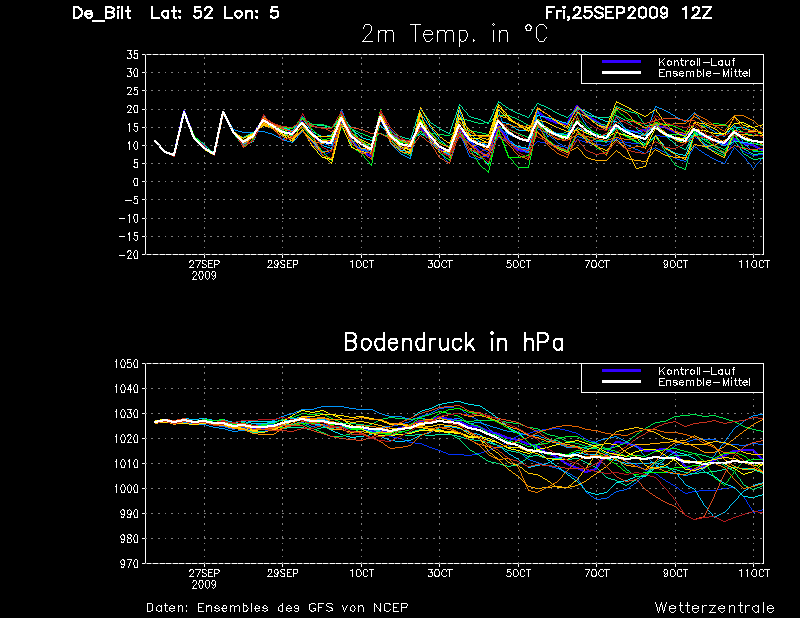800x618 pixels.
Task: Click the blue Kontroll-Lauf swatch in pressure legend
Action: click(621, 371)
